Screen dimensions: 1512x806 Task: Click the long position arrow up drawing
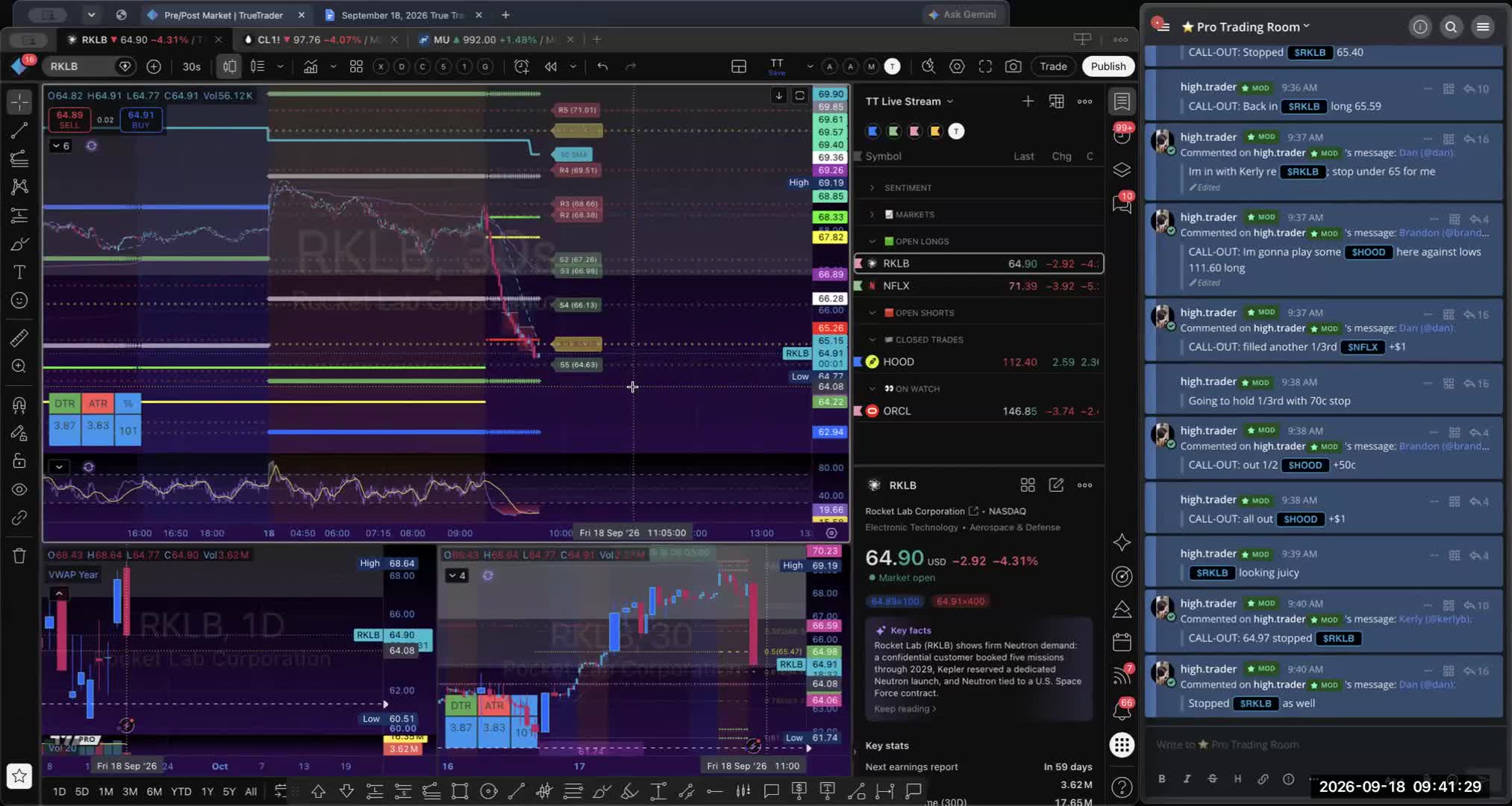(318, 791)
